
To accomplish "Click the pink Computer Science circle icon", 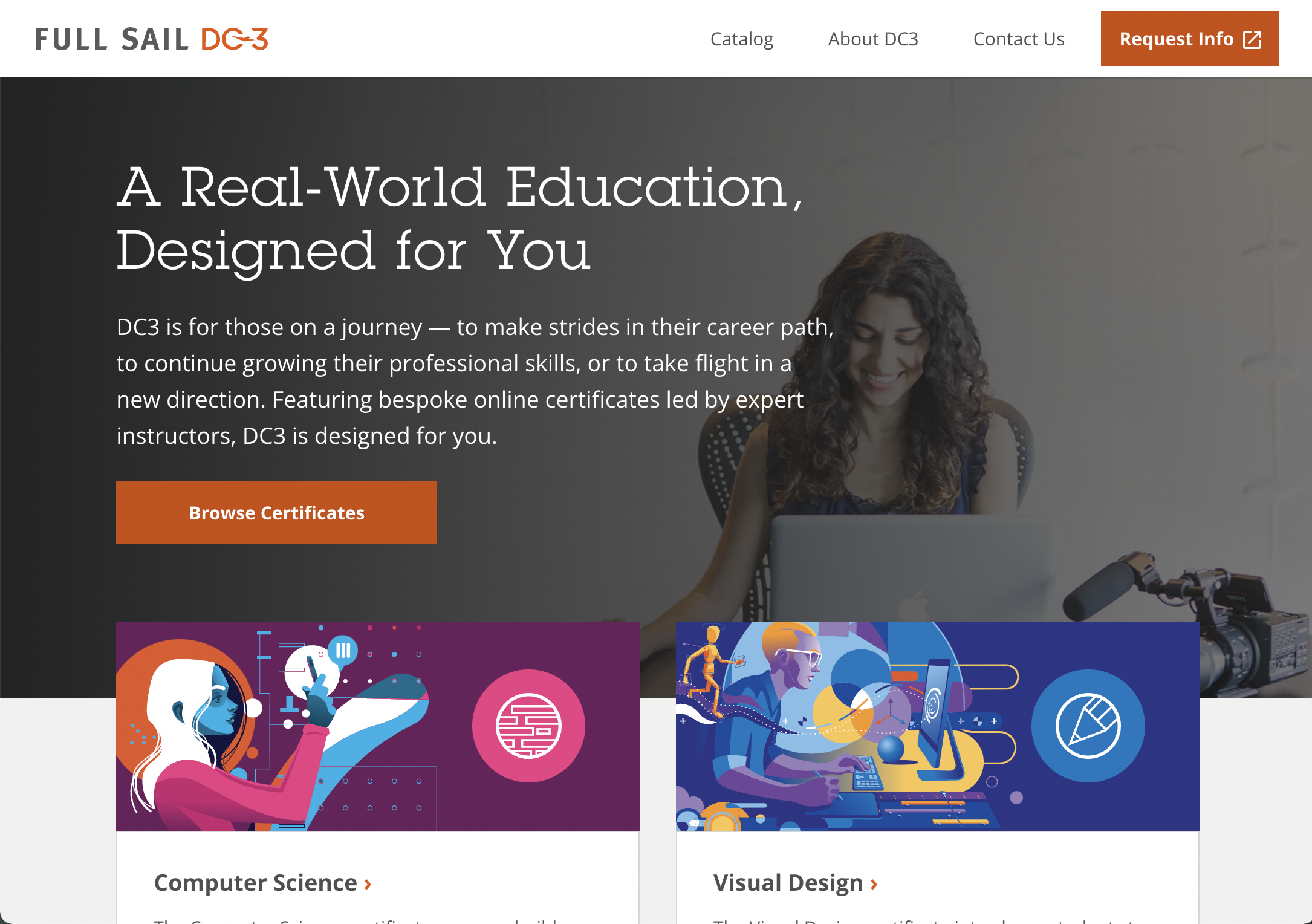I will tap(528, 726).
